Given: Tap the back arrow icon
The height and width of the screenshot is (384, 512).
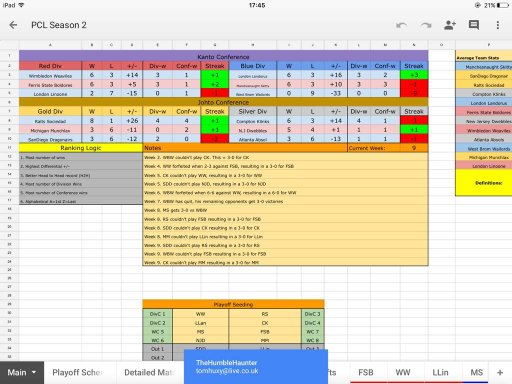Looking at the screenshot, I should tap(13, 25).
